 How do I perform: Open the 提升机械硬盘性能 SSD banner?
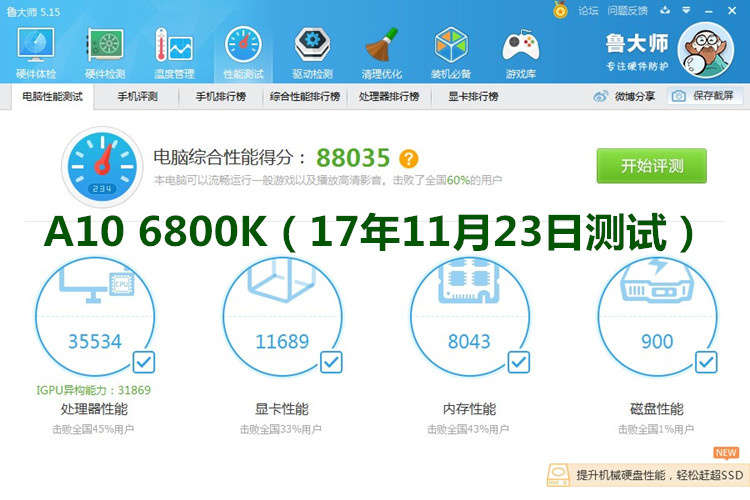(648, 475)
